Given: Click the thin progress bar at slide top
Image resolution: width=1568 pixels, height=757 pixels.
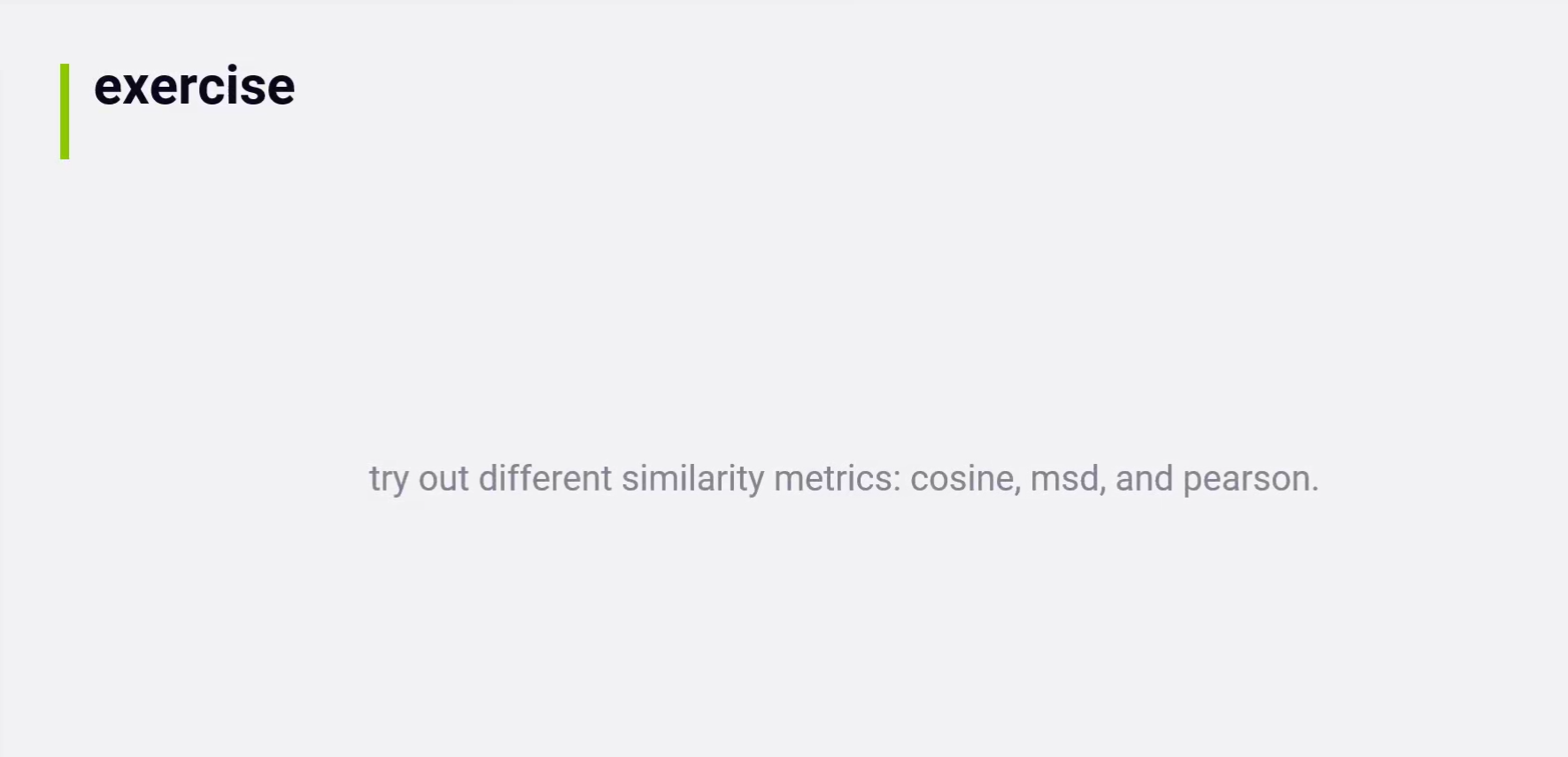Looking at the screenshot, I should click(255, 3).
